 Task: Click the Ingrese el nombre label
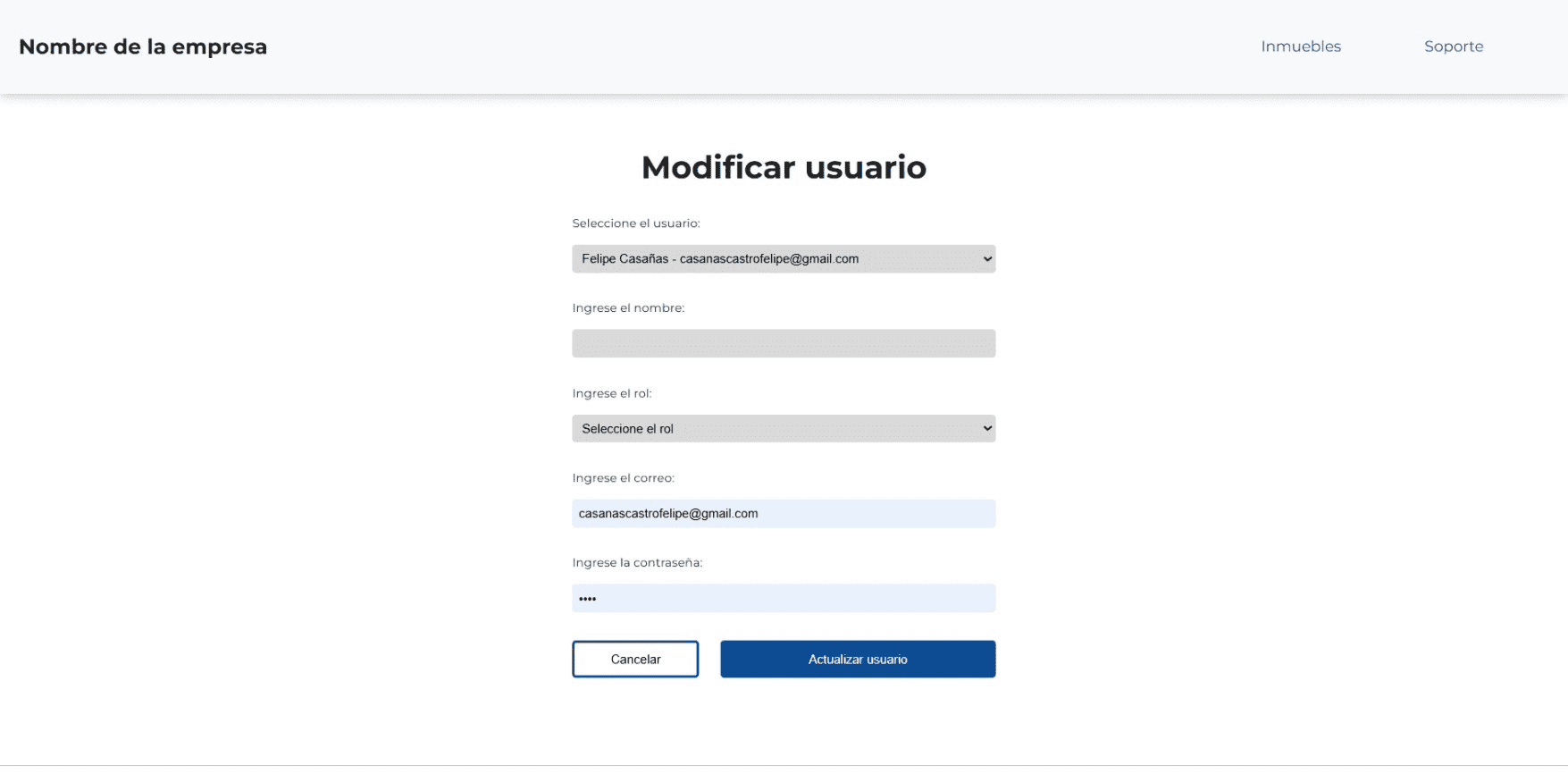pos(628,308)
